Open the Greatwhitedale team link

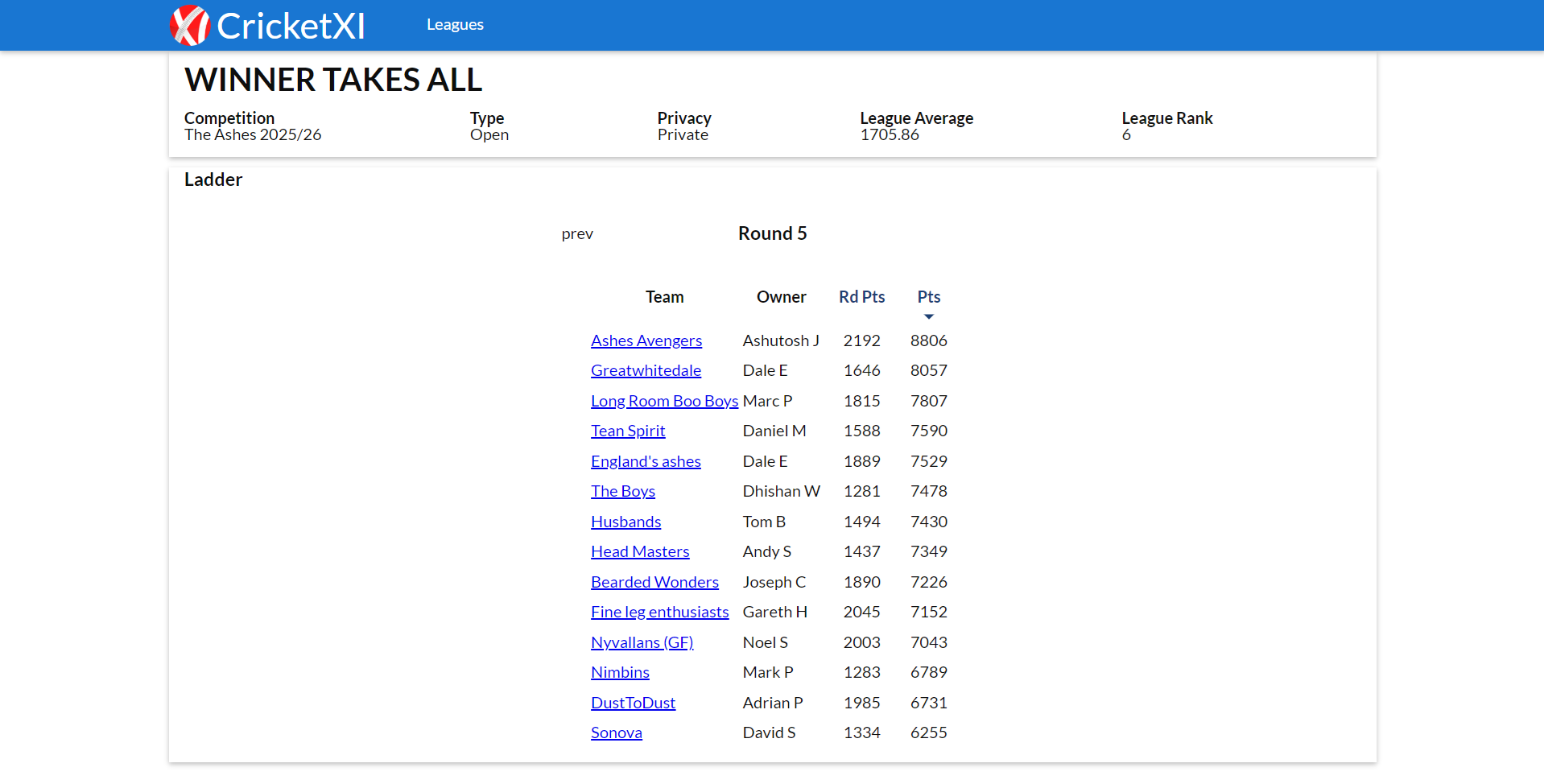[x=646, y=370]
